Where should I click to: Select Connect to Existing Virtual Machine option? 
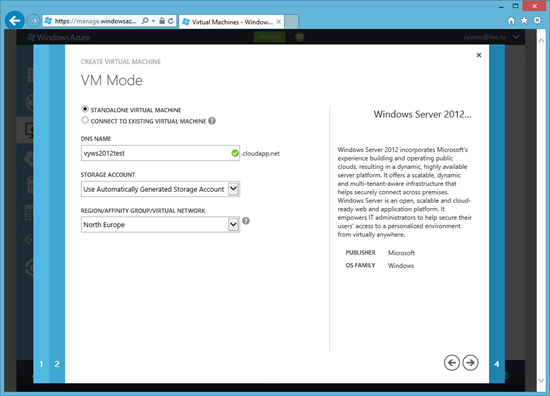tap(85, 120)
